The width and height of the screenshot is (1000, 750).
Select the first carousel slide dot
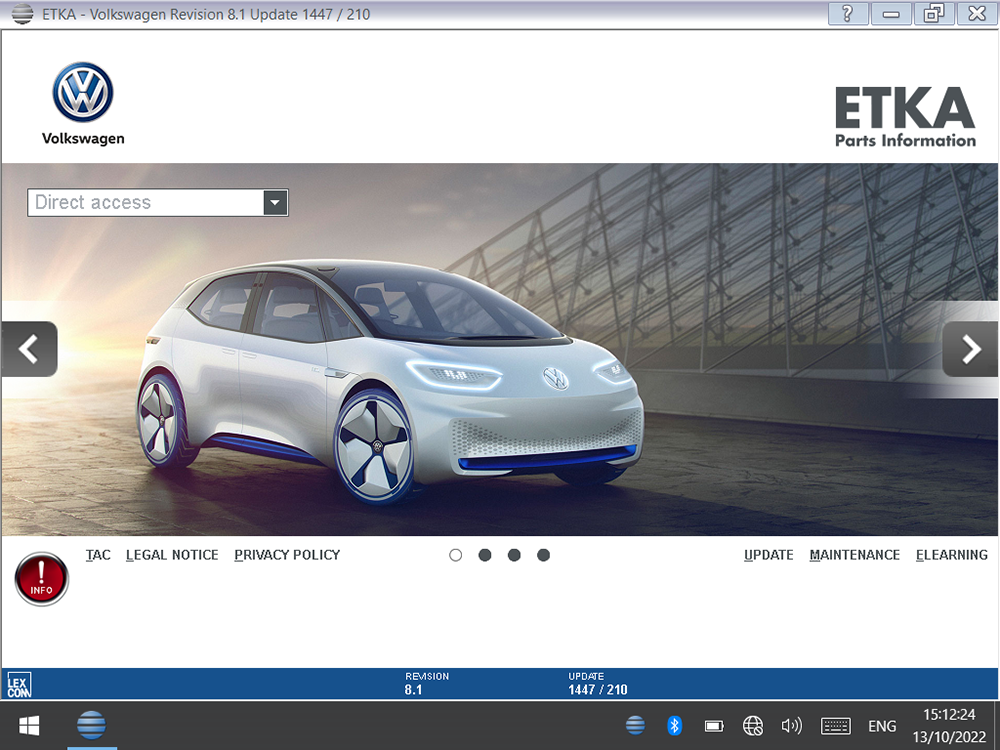[x=455, y=555]
